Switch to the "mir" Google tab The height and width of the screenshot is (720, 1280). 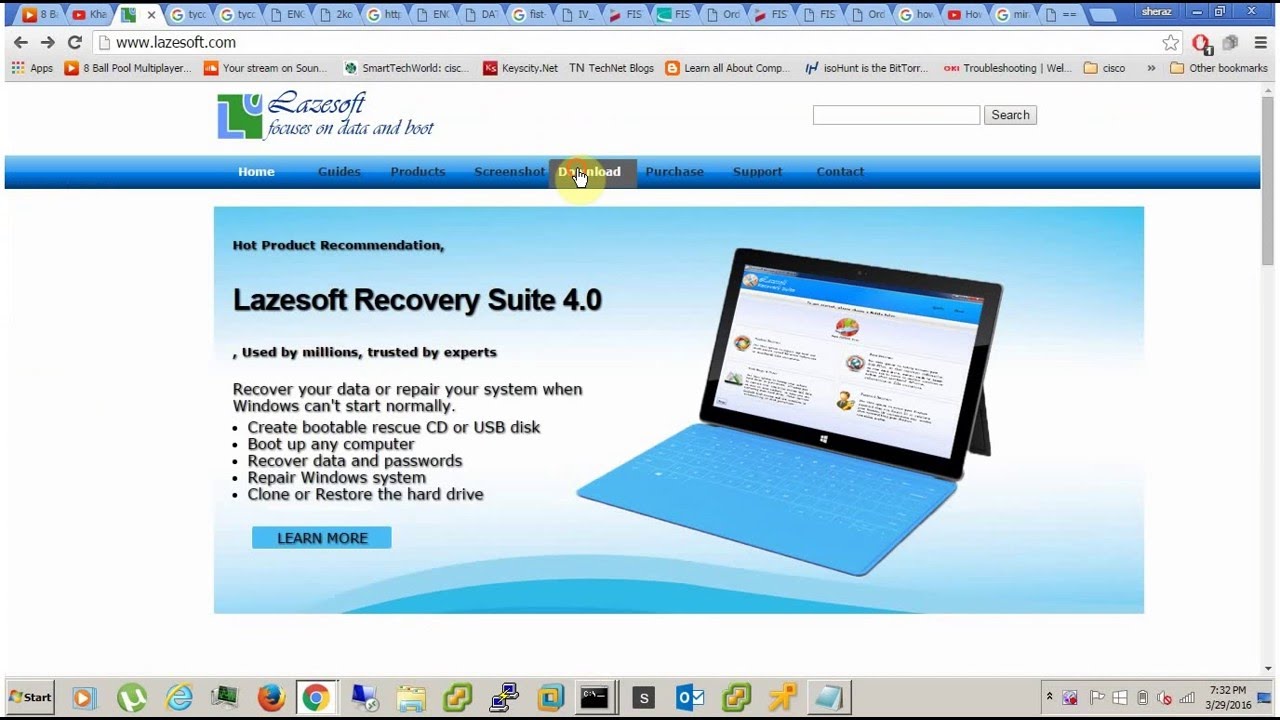(x=1013, y=15)
